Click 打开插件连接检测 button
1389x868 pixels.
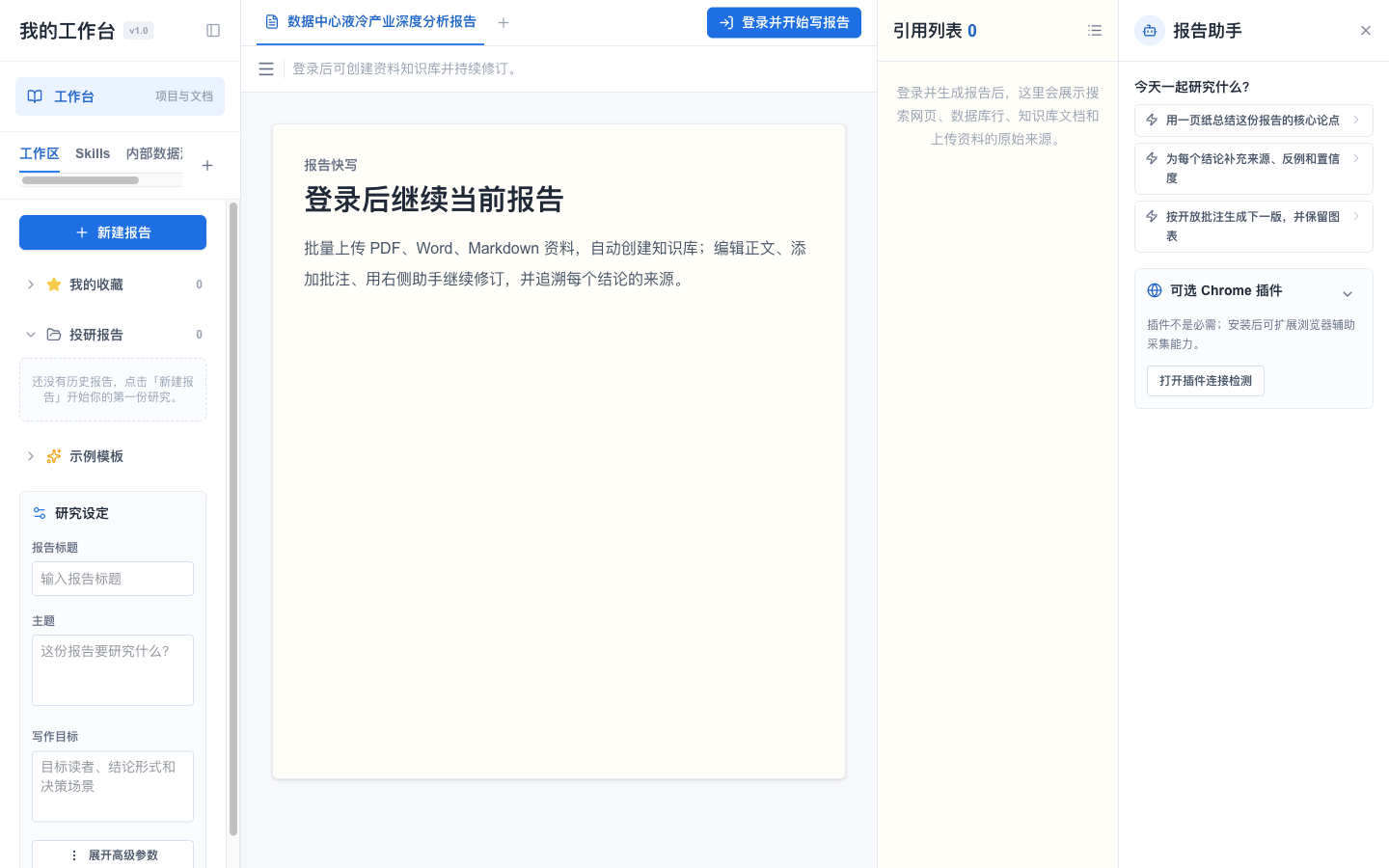(1206, 381)
